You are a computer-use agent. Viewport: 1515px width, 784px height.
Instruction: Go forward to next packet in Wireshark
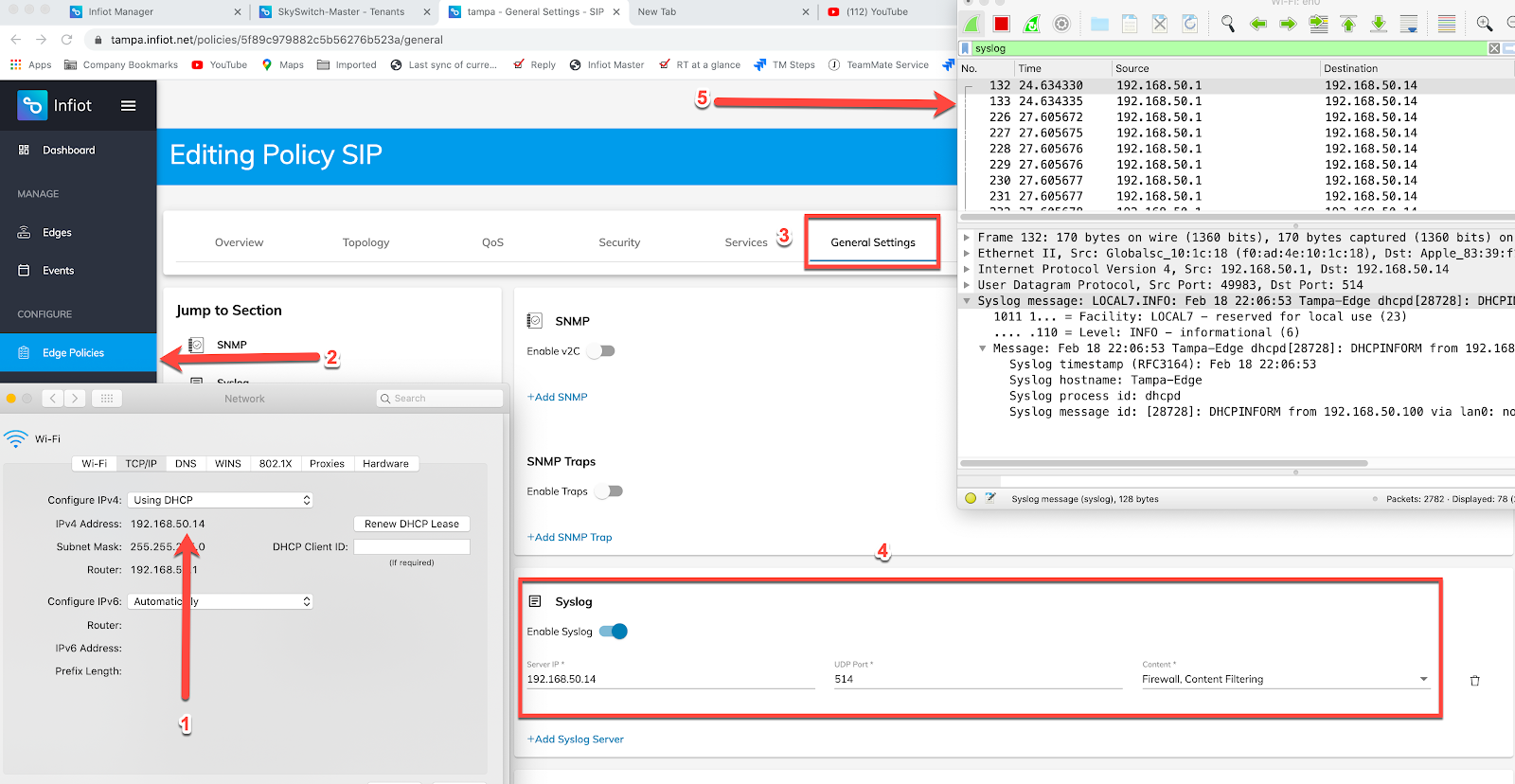coord(1288,24)
